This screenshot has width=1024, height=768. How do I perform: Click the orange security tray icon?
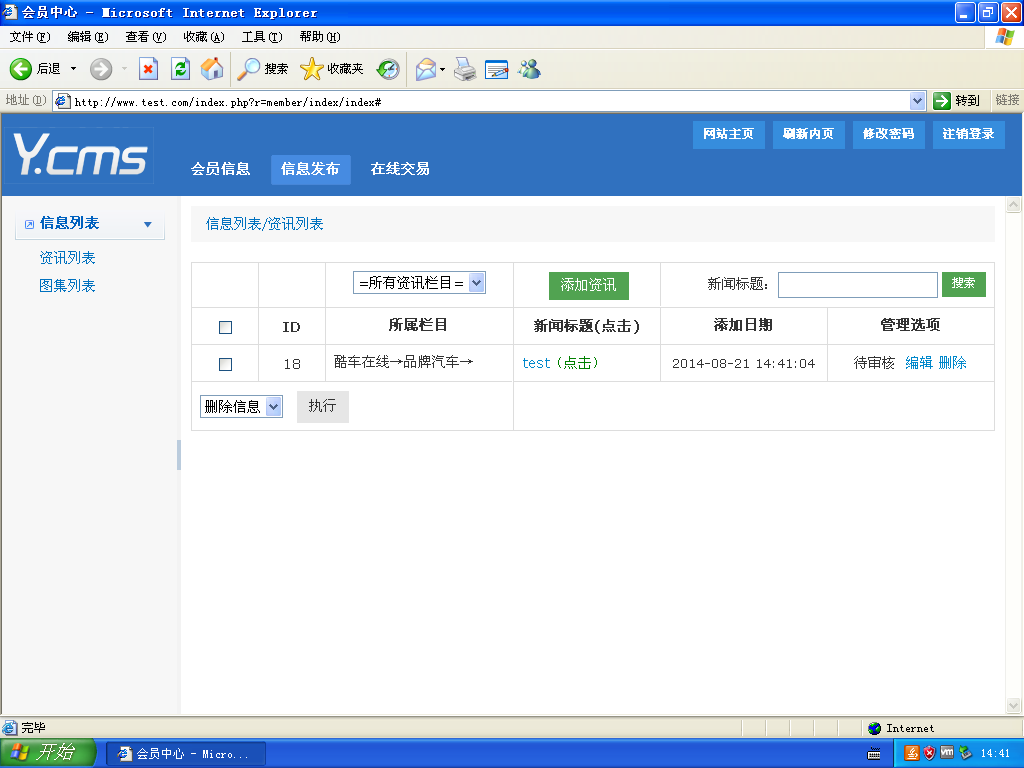tap(911, 754)
